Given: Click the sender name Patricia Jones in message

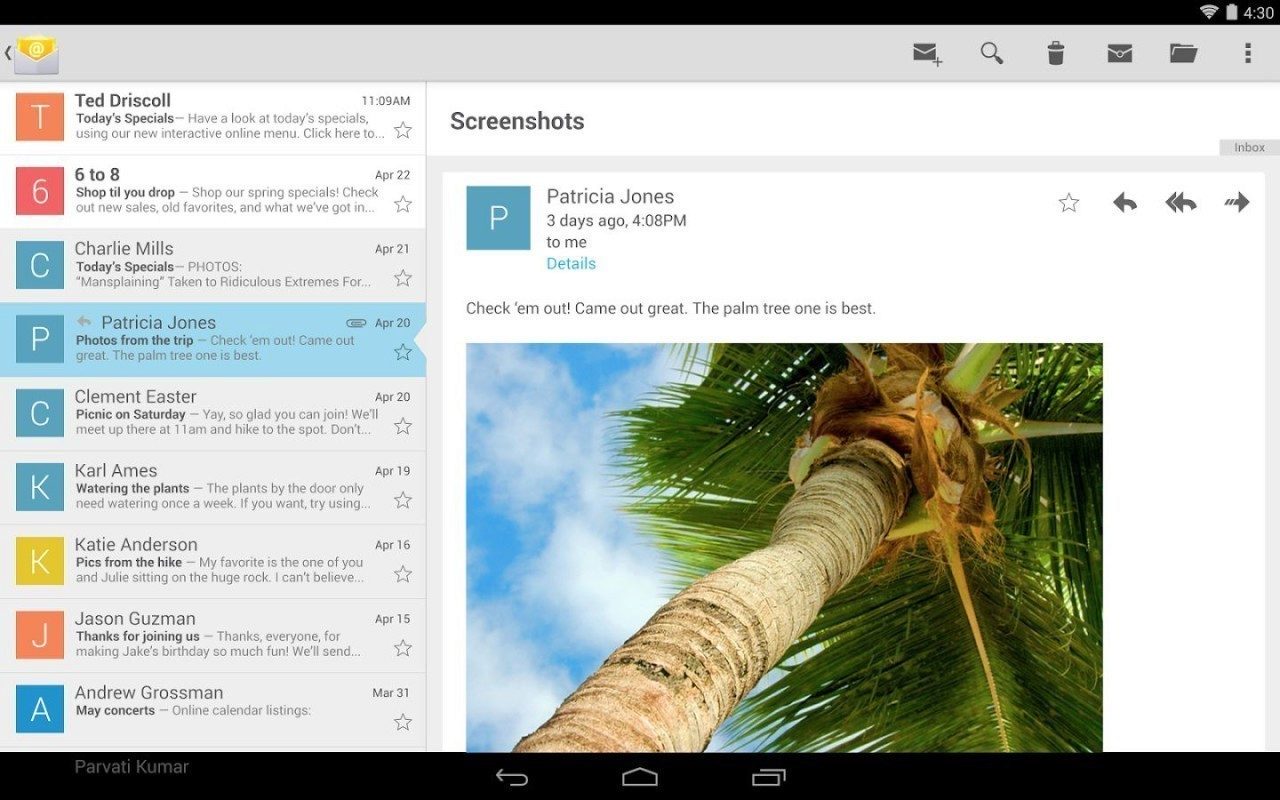Looking at the screenshot, I should point(610,197).
